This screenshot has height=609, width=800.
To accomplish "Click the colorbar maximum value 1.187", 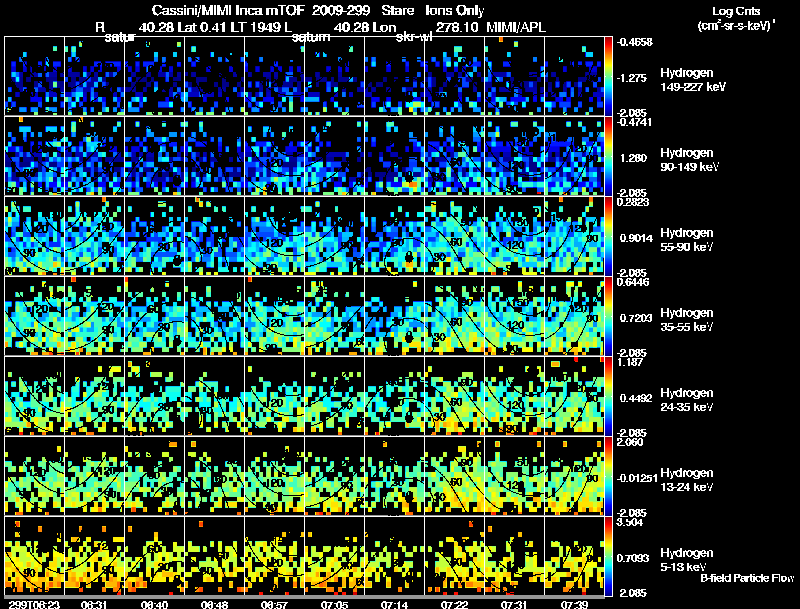I will (x=630, y=362).
